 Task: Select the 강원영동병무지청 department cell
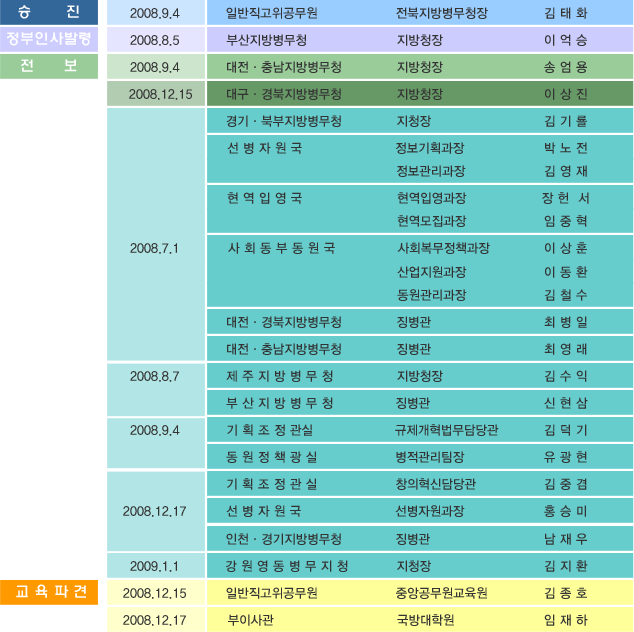(x=287, y=566)
